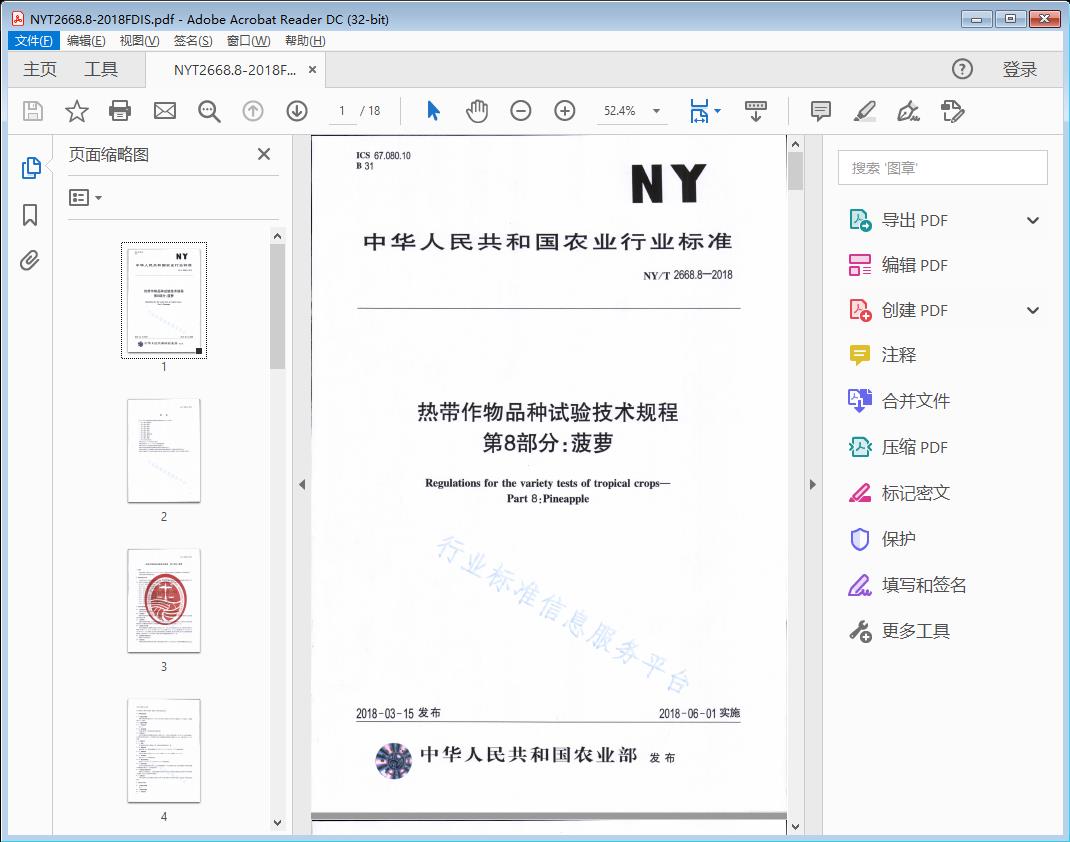Open the bookmarks panel icon
Image resolution: width=1070 pixels, height=842 pixels.
(29, 214)
